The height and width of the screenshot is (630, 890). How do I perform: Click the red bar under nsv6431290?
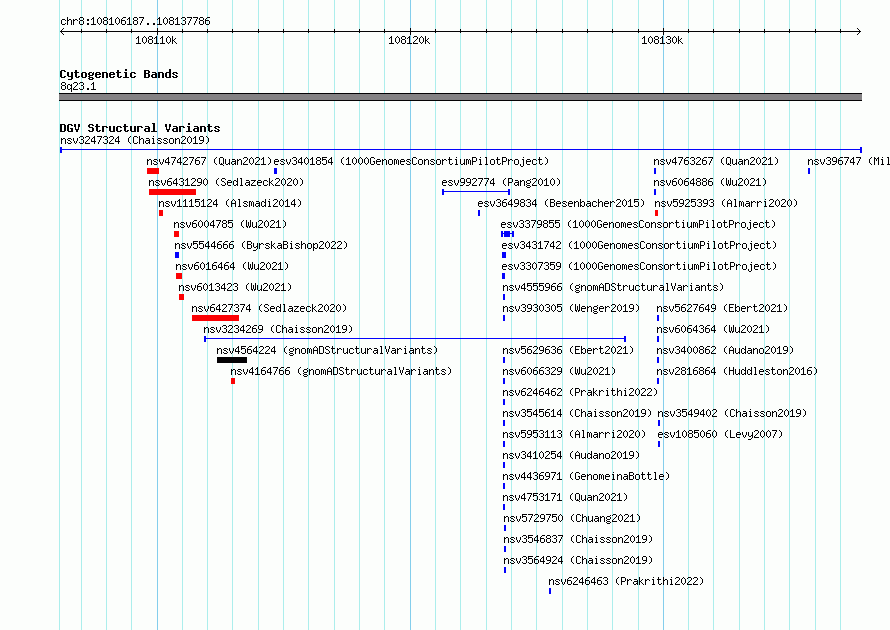pyautogui.click(x=173, y=192)
